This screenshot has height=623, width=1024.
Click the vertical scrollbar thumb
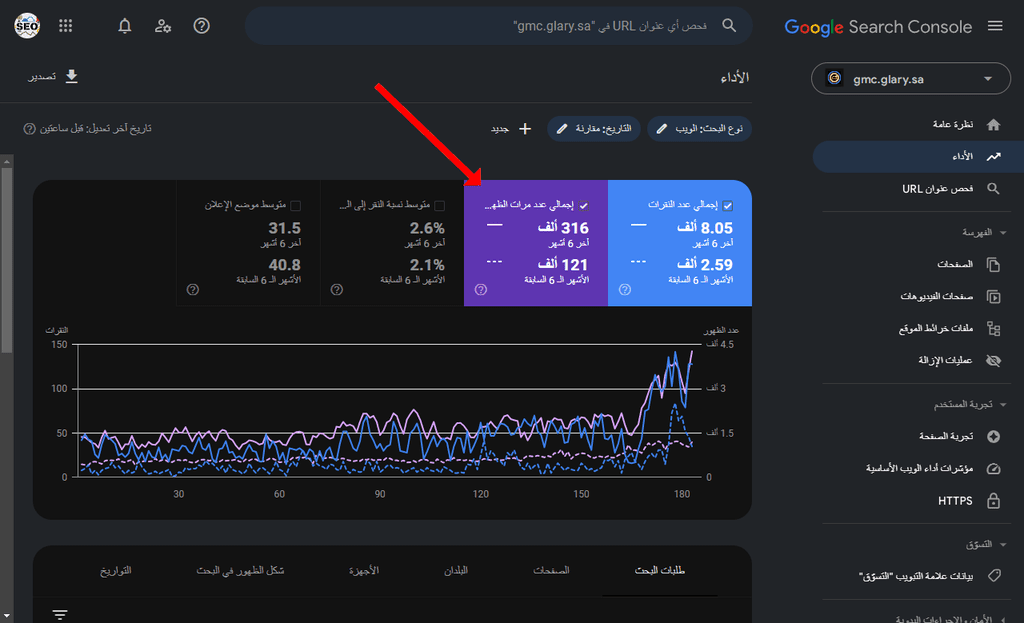coord(7,260)
